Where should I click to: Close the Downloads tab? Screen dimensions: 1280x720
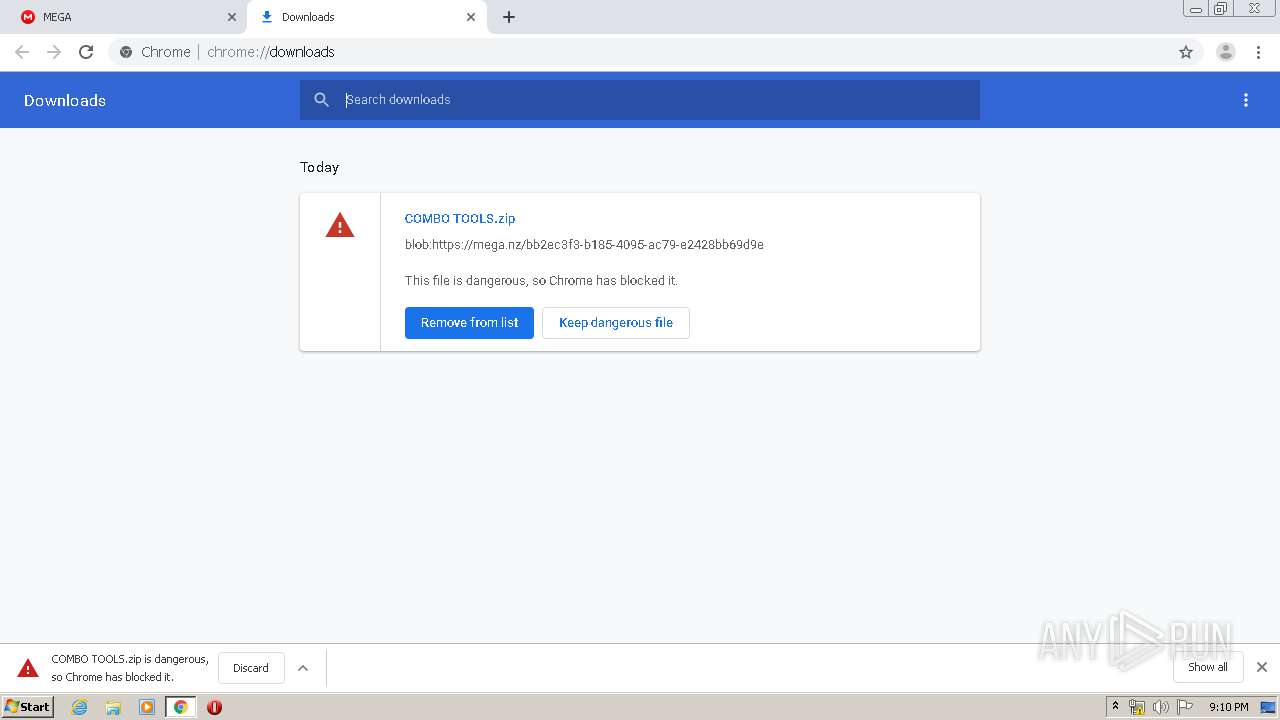click(471, 17)
